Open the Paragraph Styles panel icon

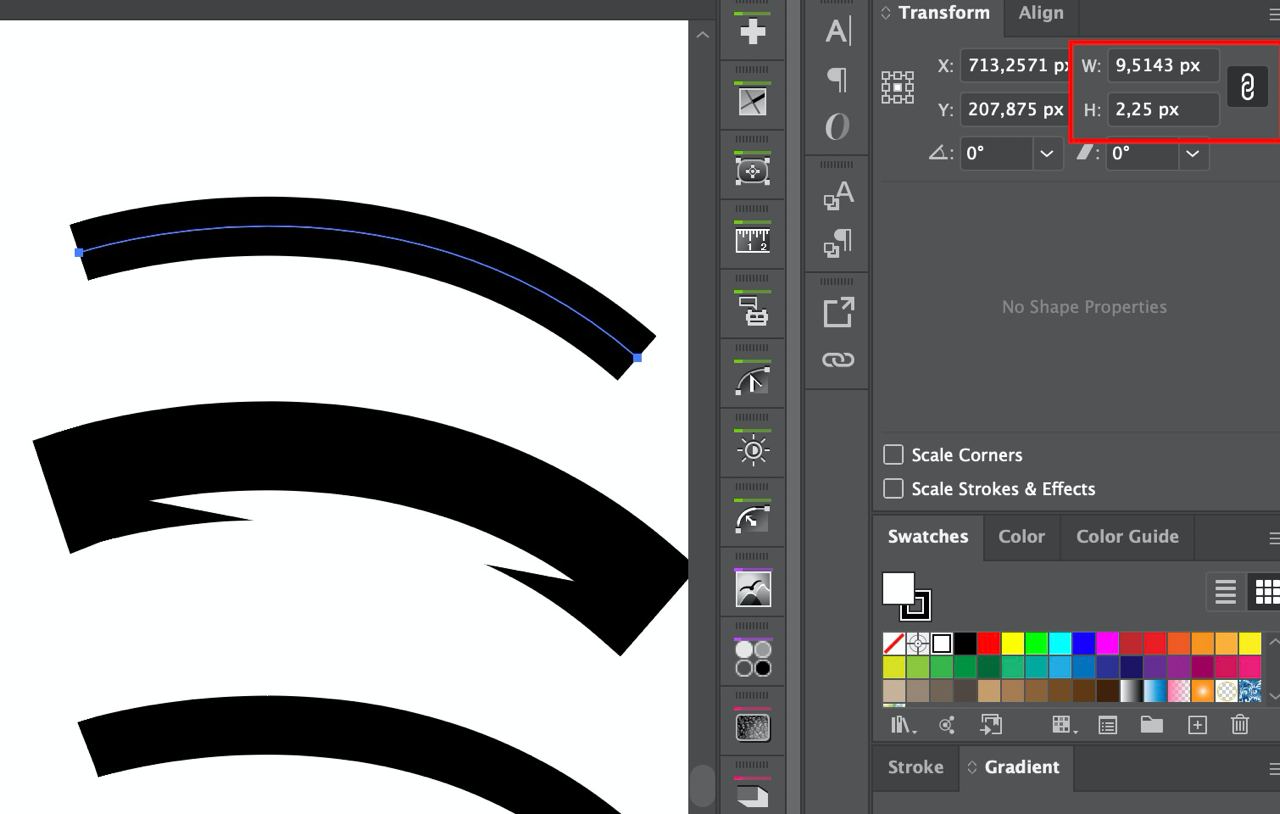pyautogui.click(x=838, y=243)
